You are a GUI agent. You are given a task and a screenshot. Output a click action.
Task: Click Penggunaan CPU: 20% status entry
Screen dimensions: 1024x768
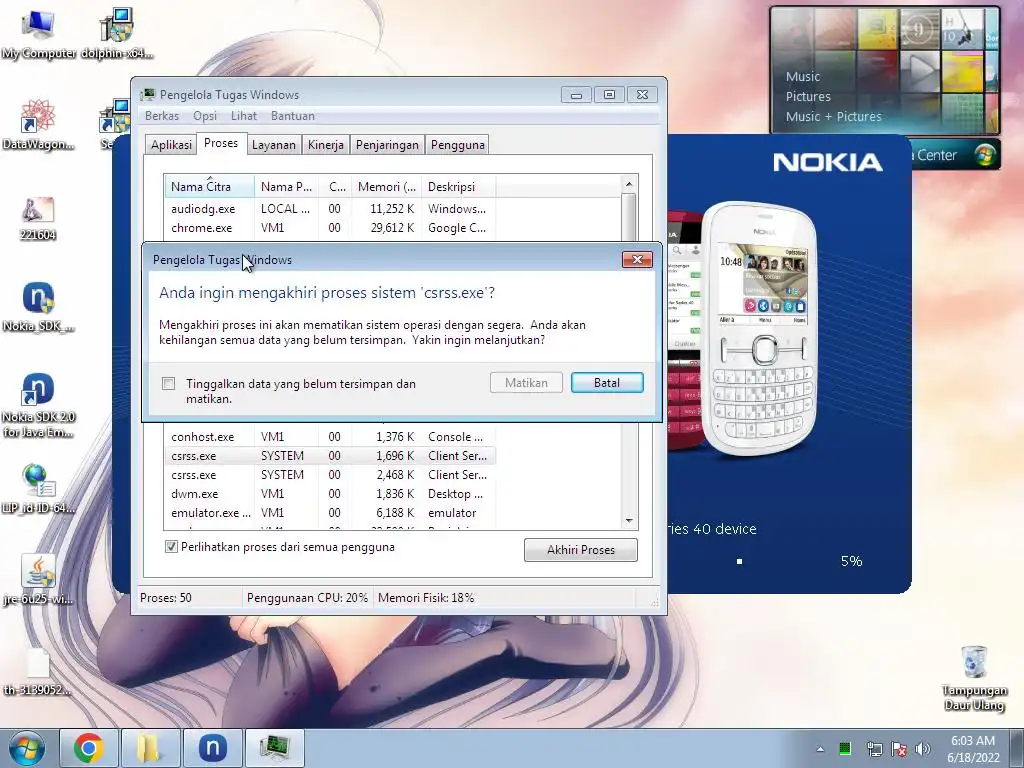[307, 598]
